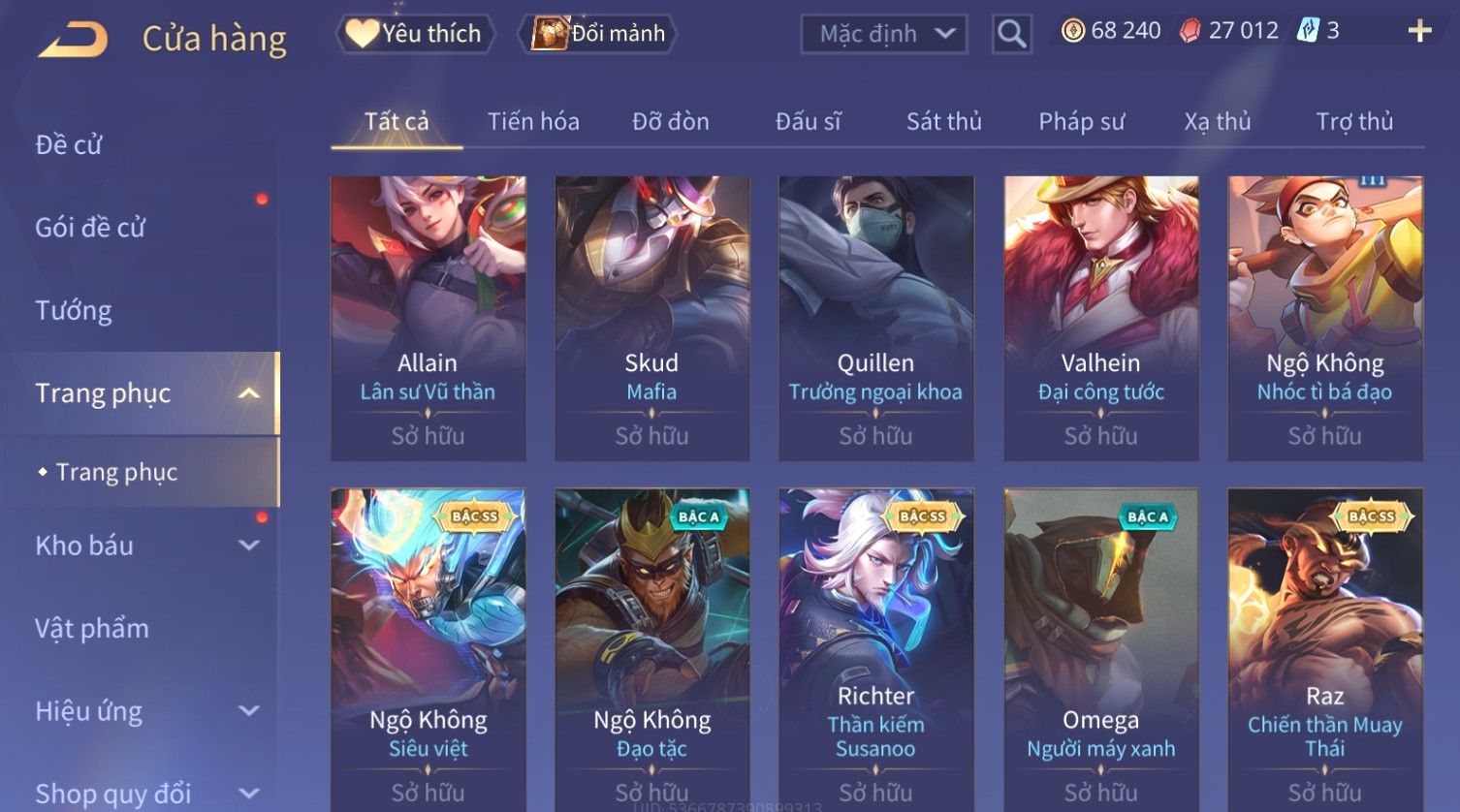Viewport: 1460px width, 812px height.
Task: Click the golden back arrow icon
Action: click(x=73, y=39)
